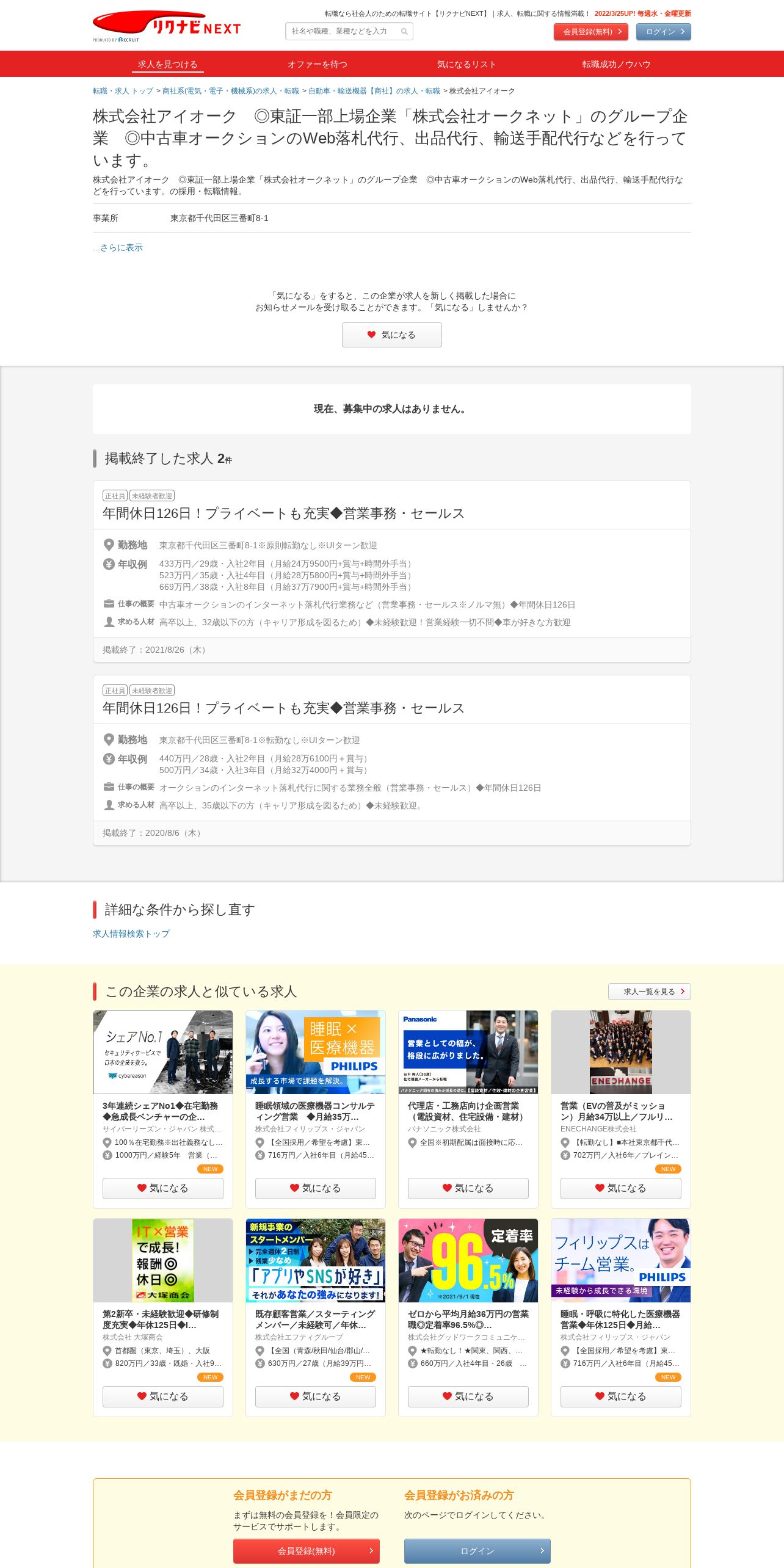Favorite the ENECHANGE job with 気になる

click(x=621, y=1188)
